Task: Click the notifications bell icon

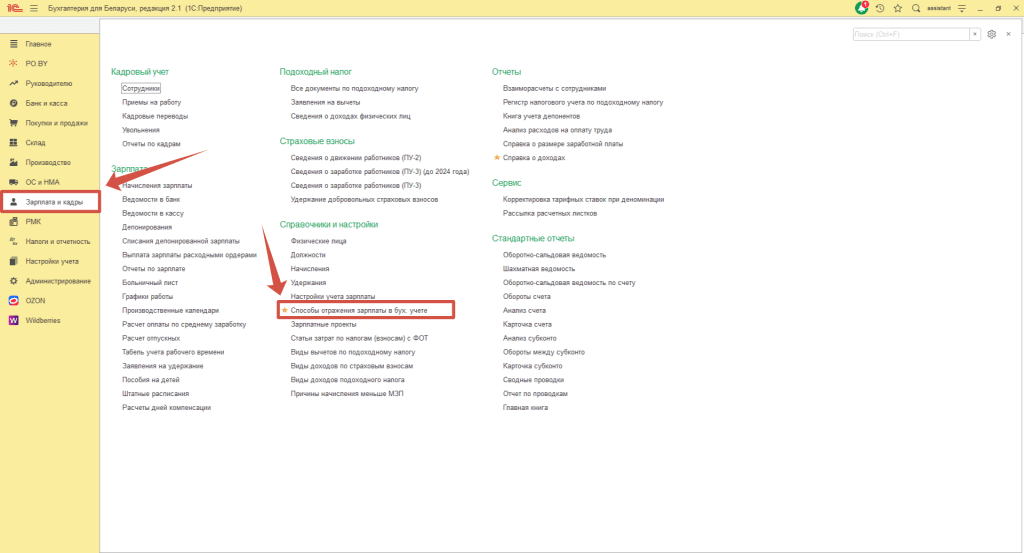Action: click(x=861, y=8)
